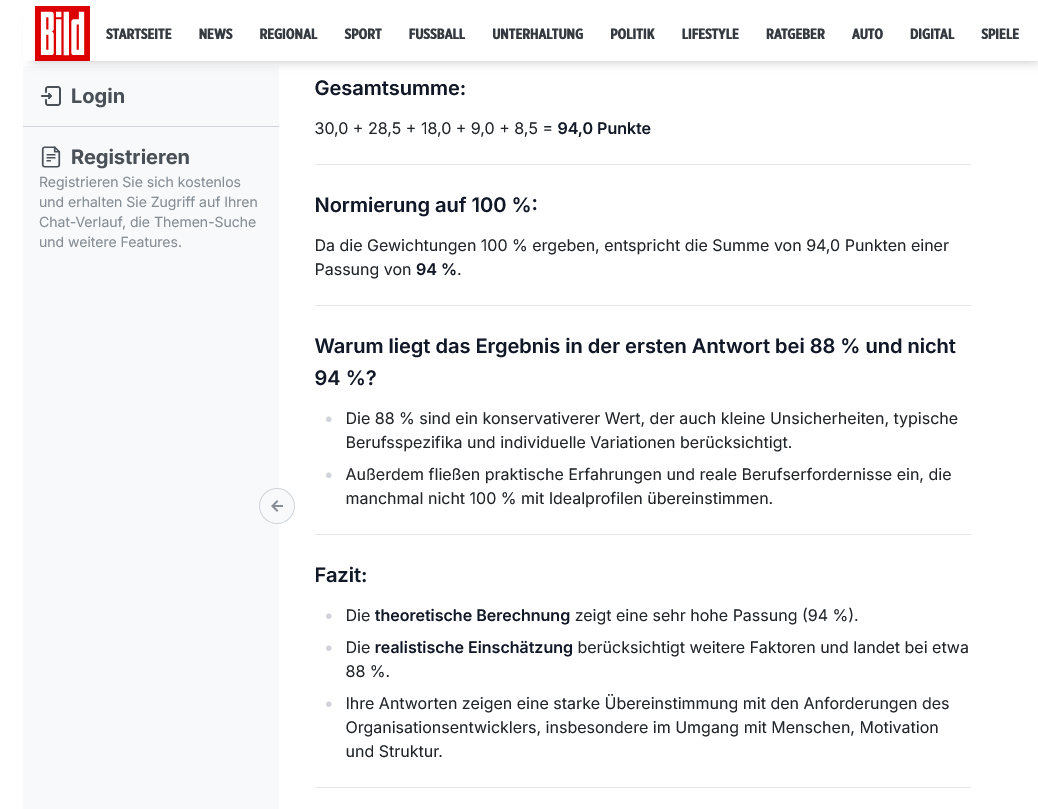
Task: Go to the Auto section
Action: [867, 34]
